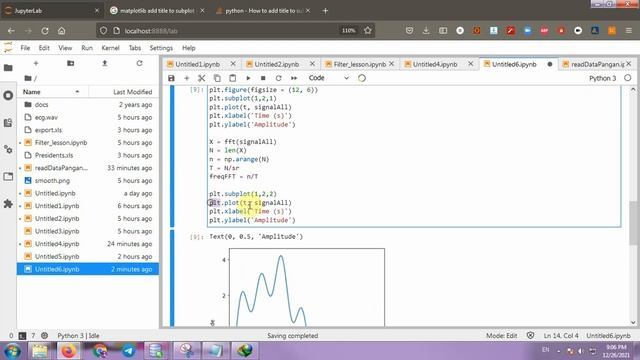This screenshot has width=640, height=360.
Task: Refresh the file list icon
Action: tap(140, 63)
